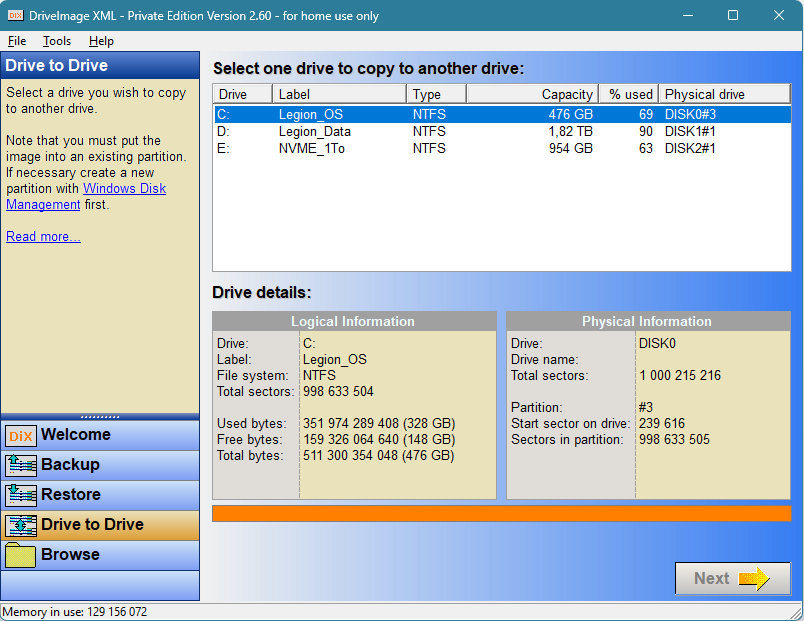804x621 pixels.
Task: Click the Welcome DIX icon in sidebar
Action: [21, 435]
